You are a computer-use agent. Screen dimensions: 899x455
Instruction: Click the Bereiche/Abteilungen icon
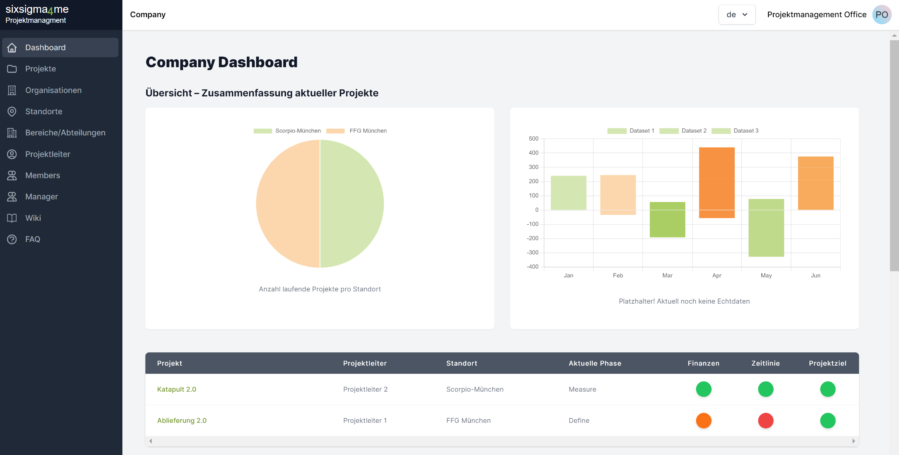[x=11, y=132]
